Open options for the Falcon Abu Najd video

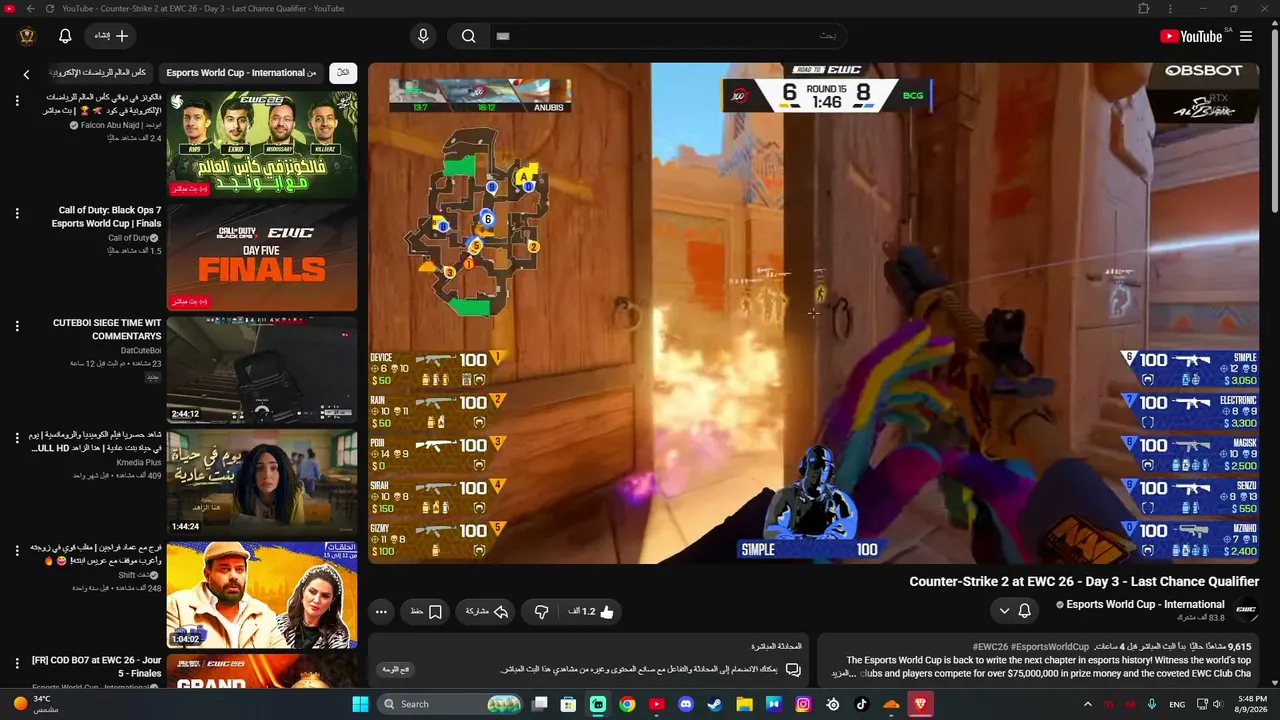coord(17,101)
